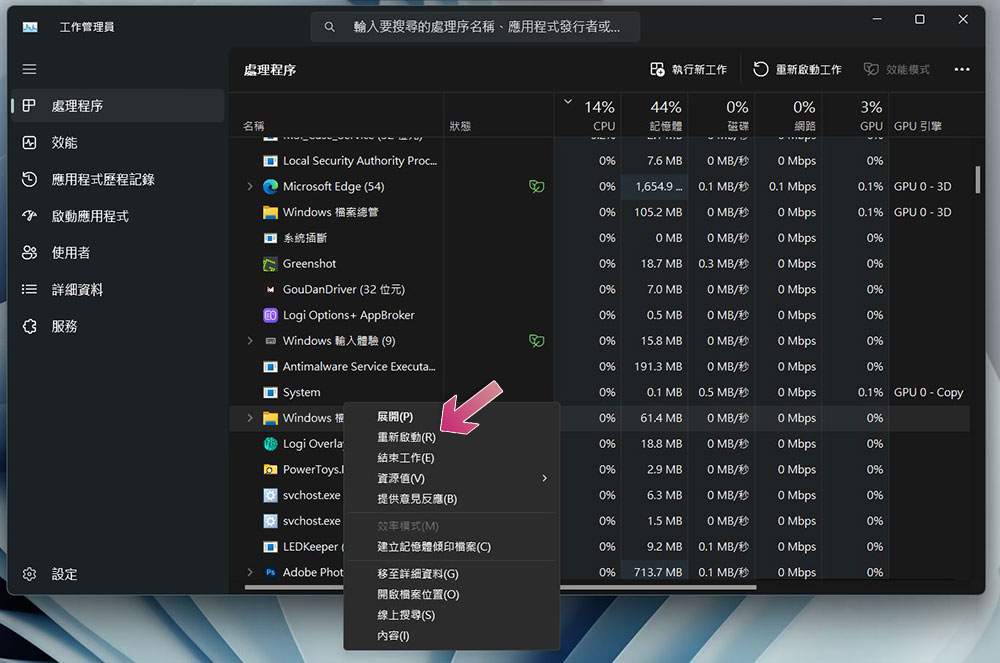Click the horizontal scrollbar of process list
1000x663 pixels.
tap(500, 587)
